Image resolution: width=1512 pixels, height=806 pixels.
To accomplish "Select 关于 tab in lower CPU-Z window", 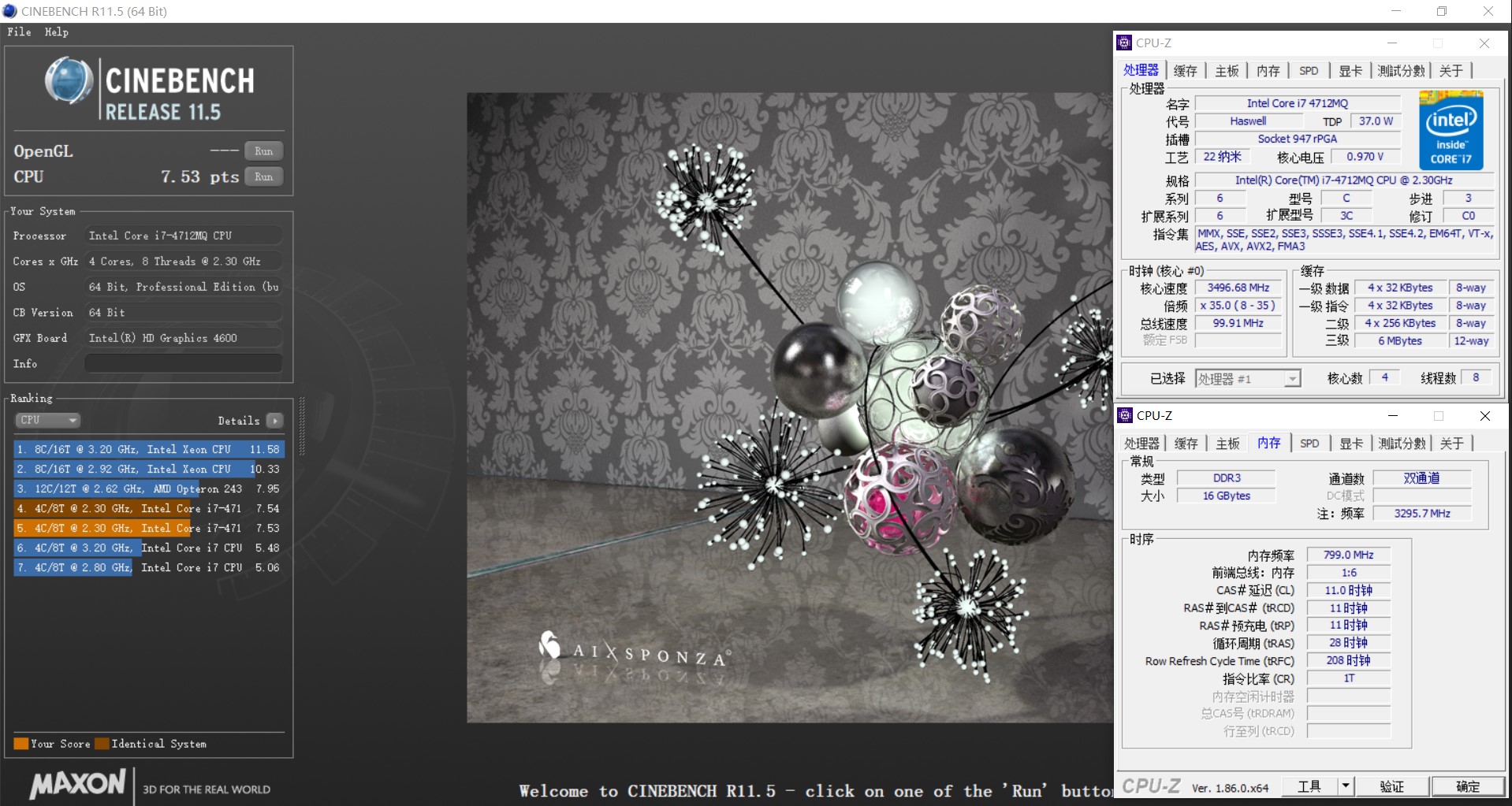I will pos(1452,444).
